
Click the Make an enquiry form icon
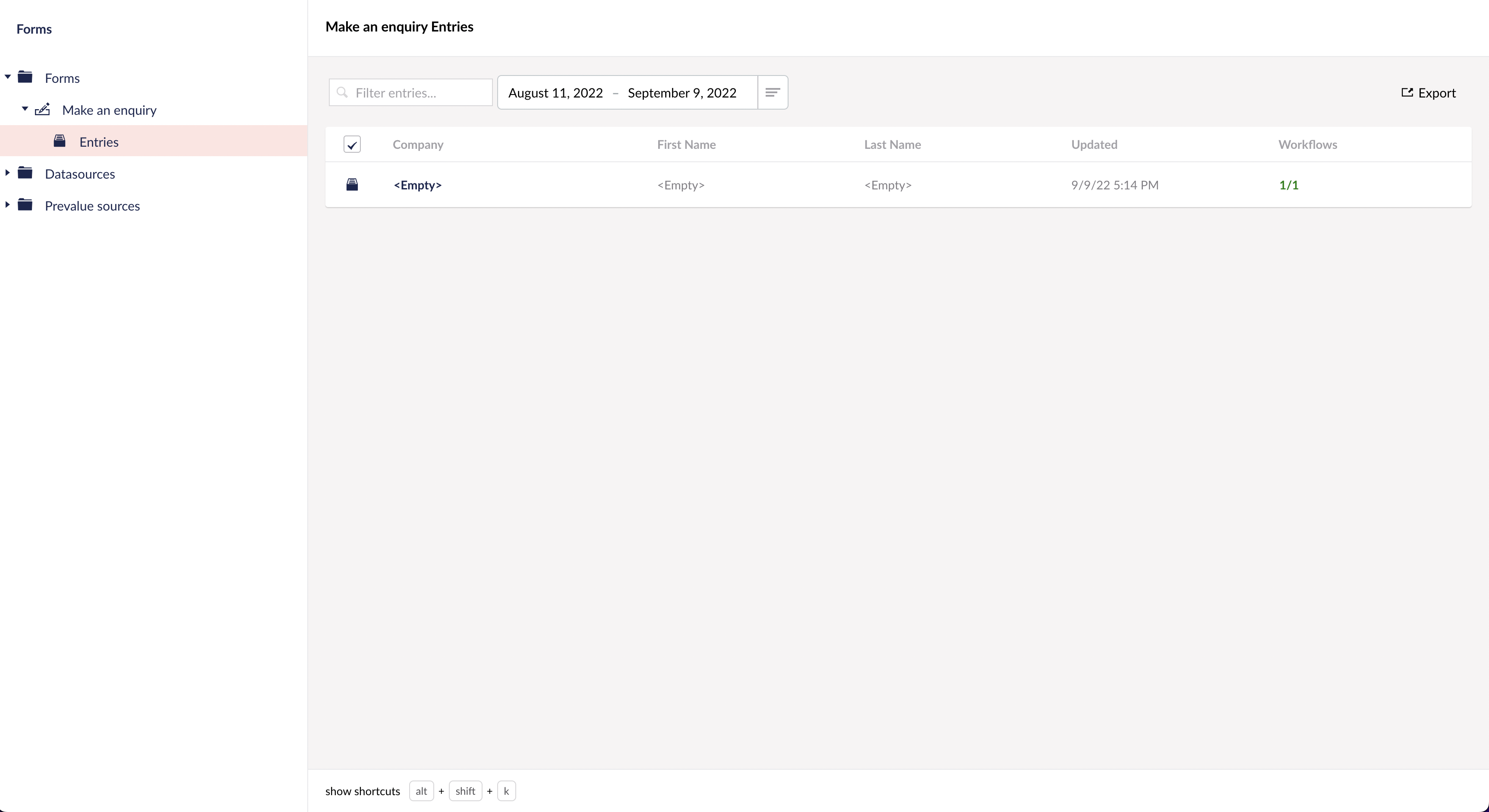43,109
